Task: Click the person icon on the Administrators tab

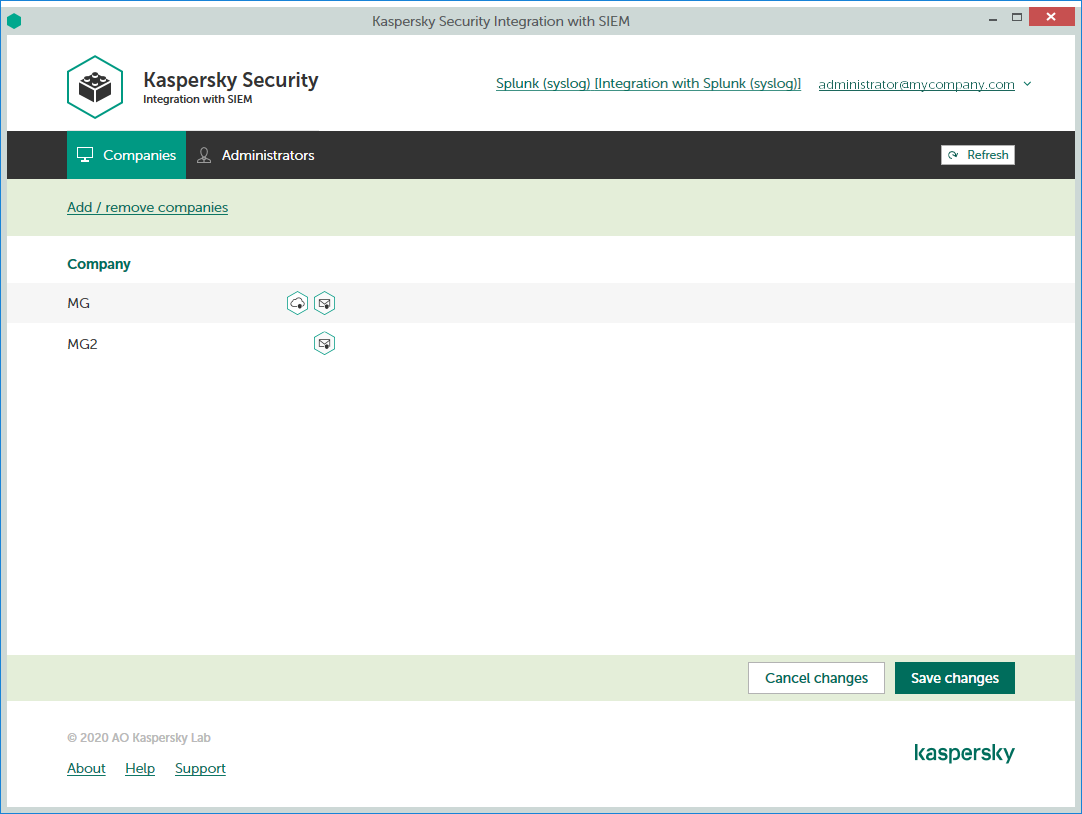Action: (204, 155)
